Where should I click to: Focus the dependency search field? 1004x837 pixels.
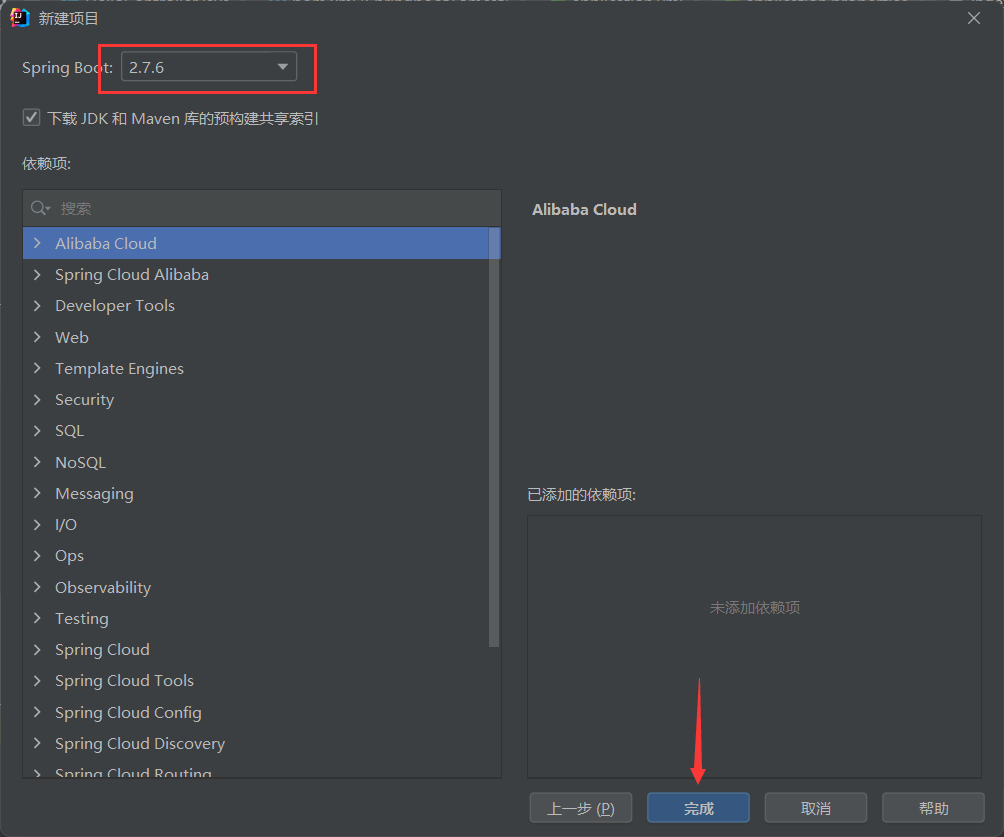click(x=262, y=208)
